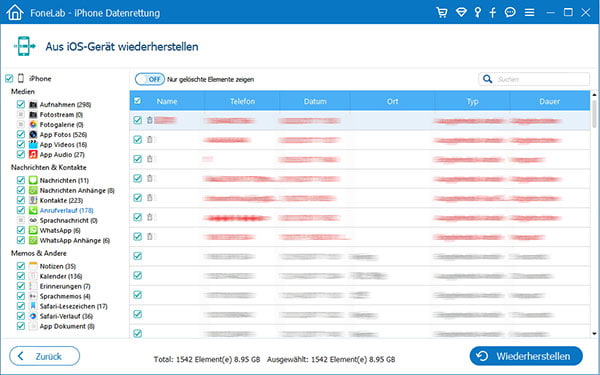Uncheck the Anrufverlauf checkbox
This screenshot has height=375, width=600.
pyautogui.click(x=21, y=210)
